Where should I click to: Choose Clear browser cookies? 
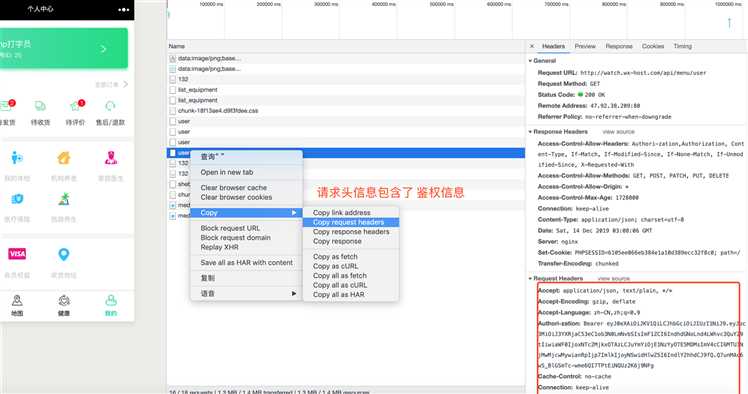click(246, 197)
